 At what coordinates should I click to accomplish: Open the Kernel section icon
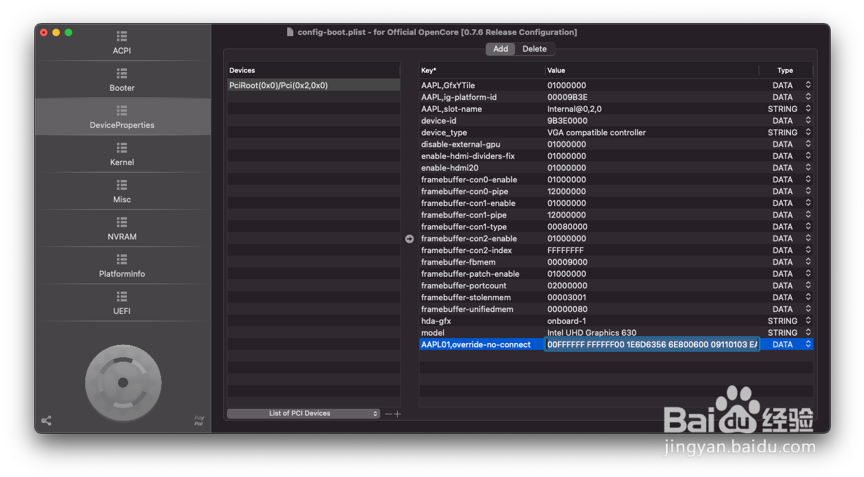(122, 148)
